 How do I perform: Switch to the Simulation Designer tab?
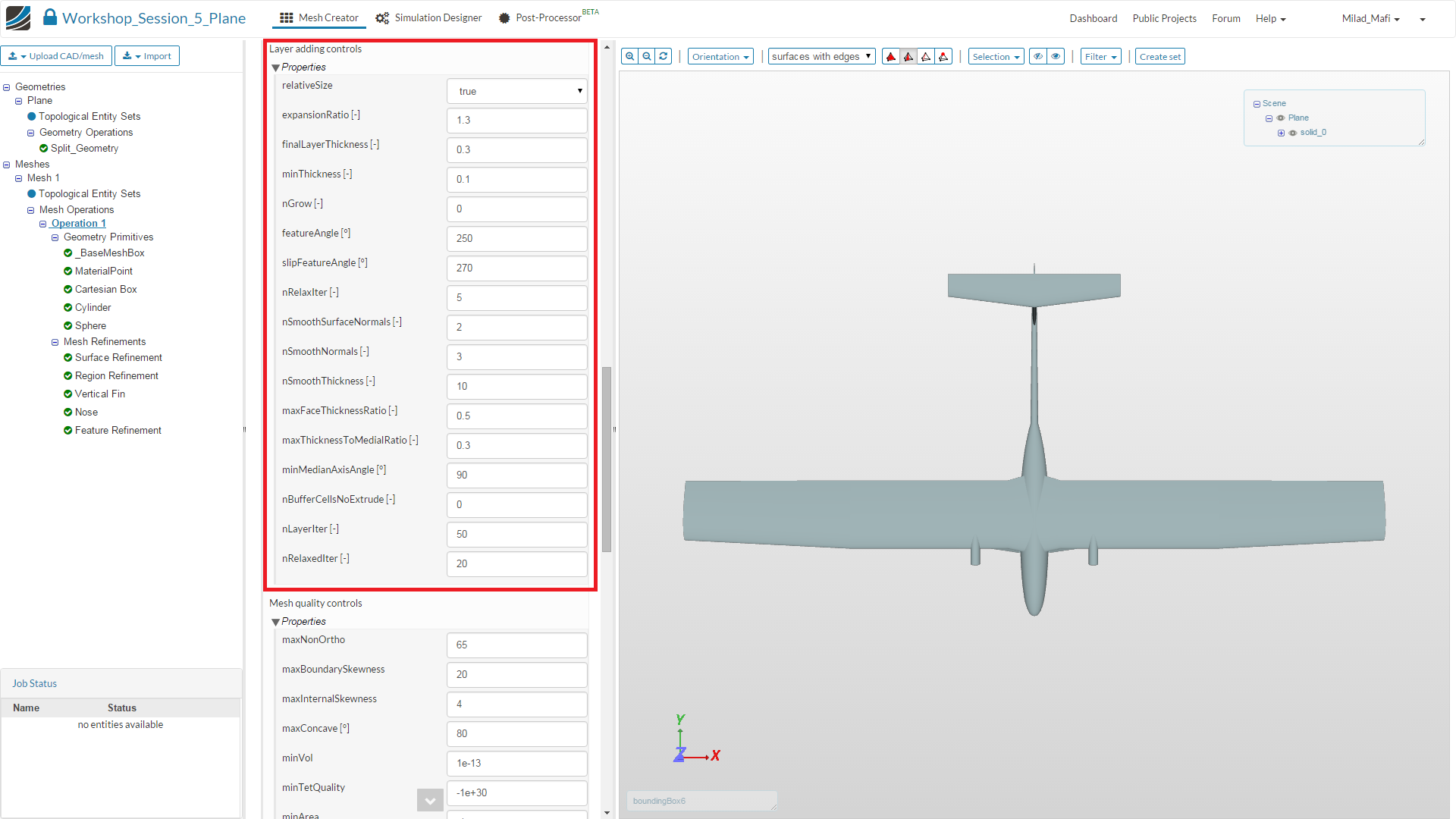coord(429,17)
